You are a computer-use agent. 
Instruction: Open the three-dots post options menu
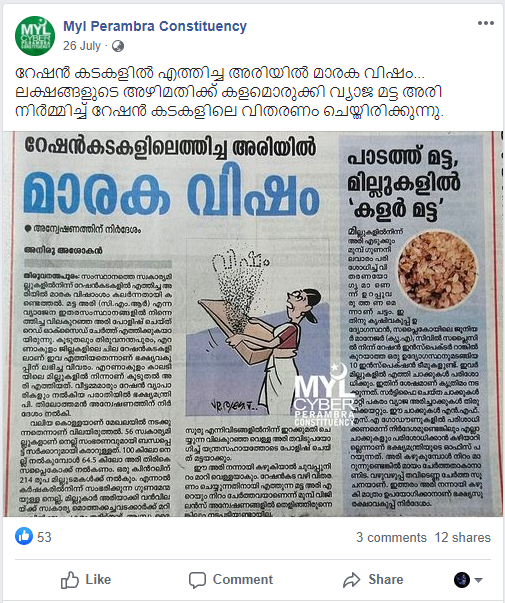(486, 23)
